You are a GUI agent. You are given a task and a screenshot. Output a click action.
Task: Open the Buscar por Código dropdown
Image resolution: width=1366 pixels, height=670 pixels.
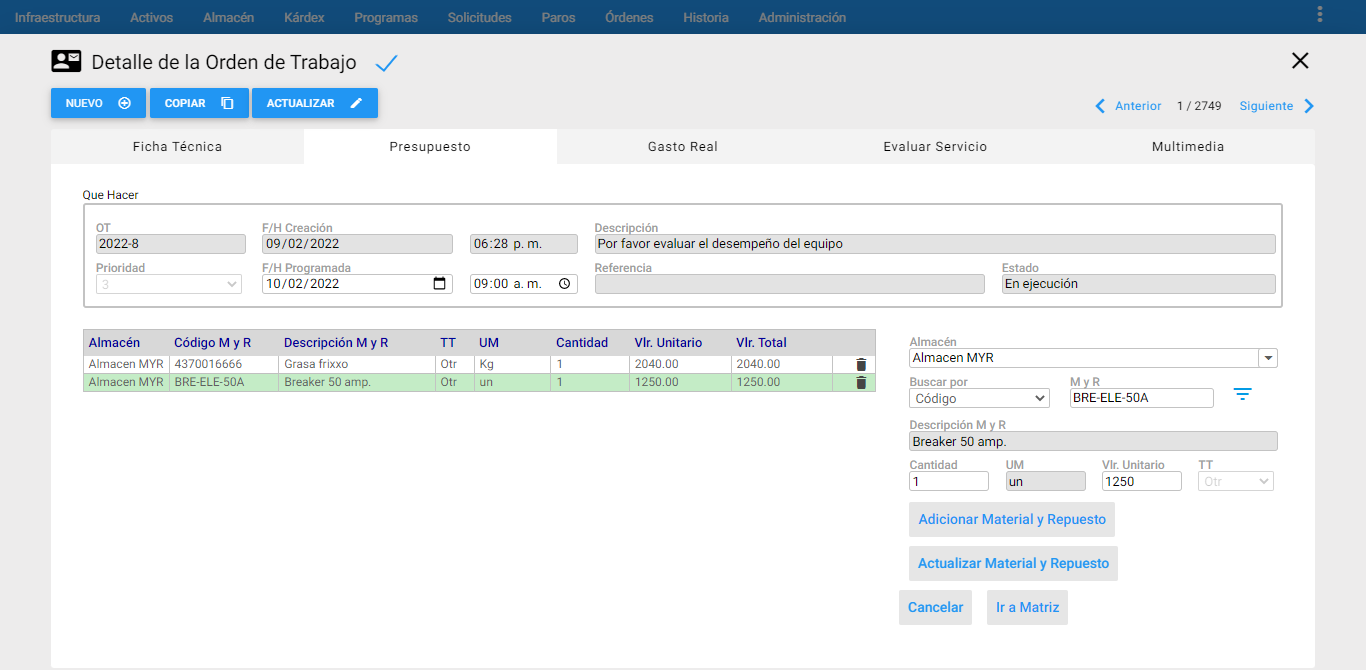(979, 398)
